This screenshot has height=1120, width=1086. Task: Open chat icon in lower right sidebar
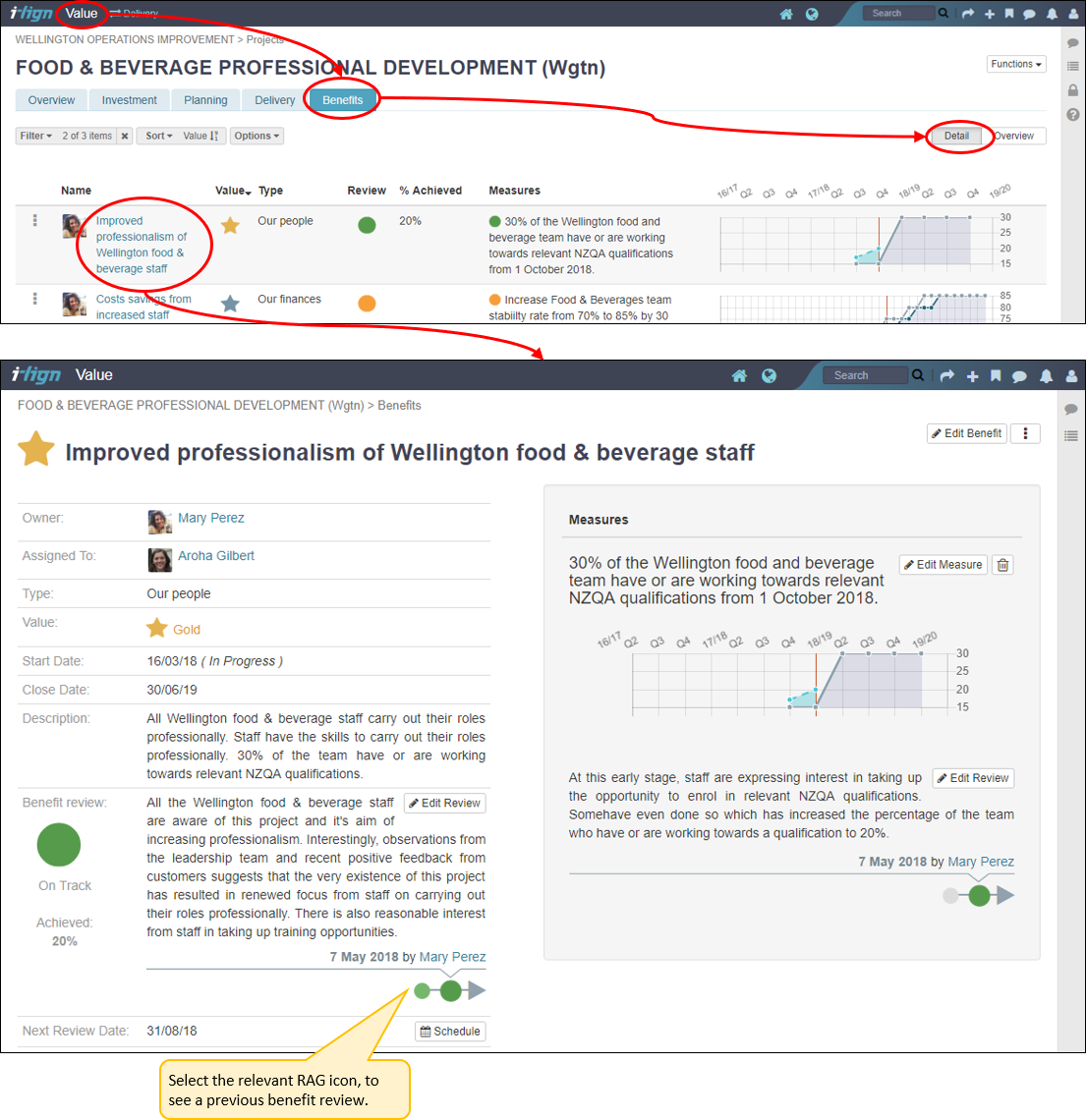click(1071, 410)
